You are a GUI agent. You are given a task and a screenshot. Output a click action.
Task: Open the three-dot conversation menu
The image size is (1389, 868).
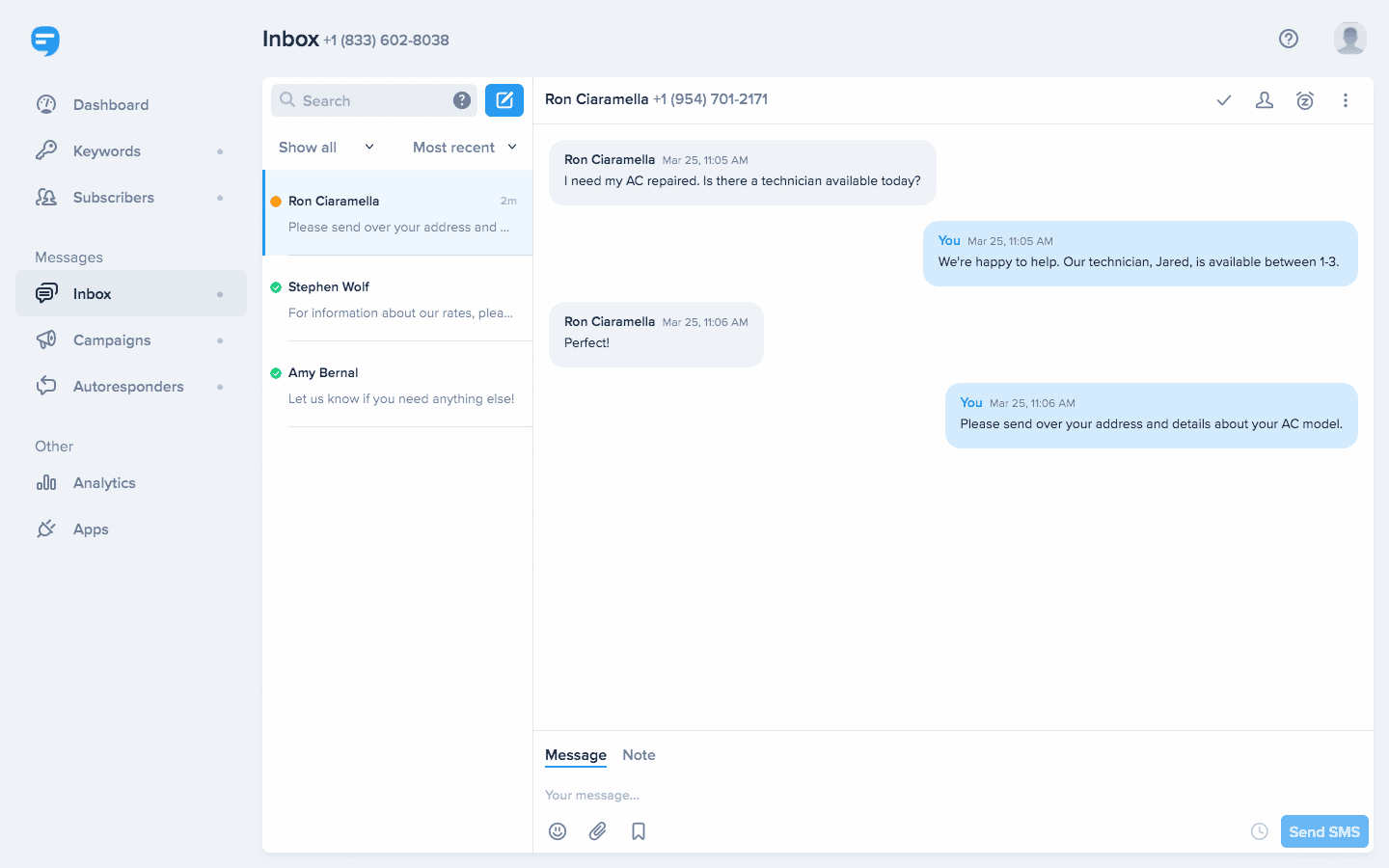[x=1346, y=99]
